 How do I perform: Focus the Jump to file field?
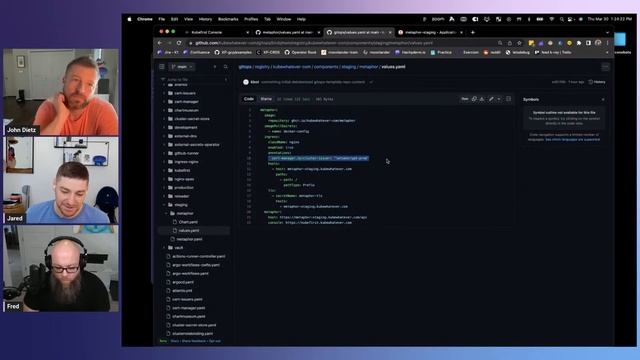(x=194, y=80)
